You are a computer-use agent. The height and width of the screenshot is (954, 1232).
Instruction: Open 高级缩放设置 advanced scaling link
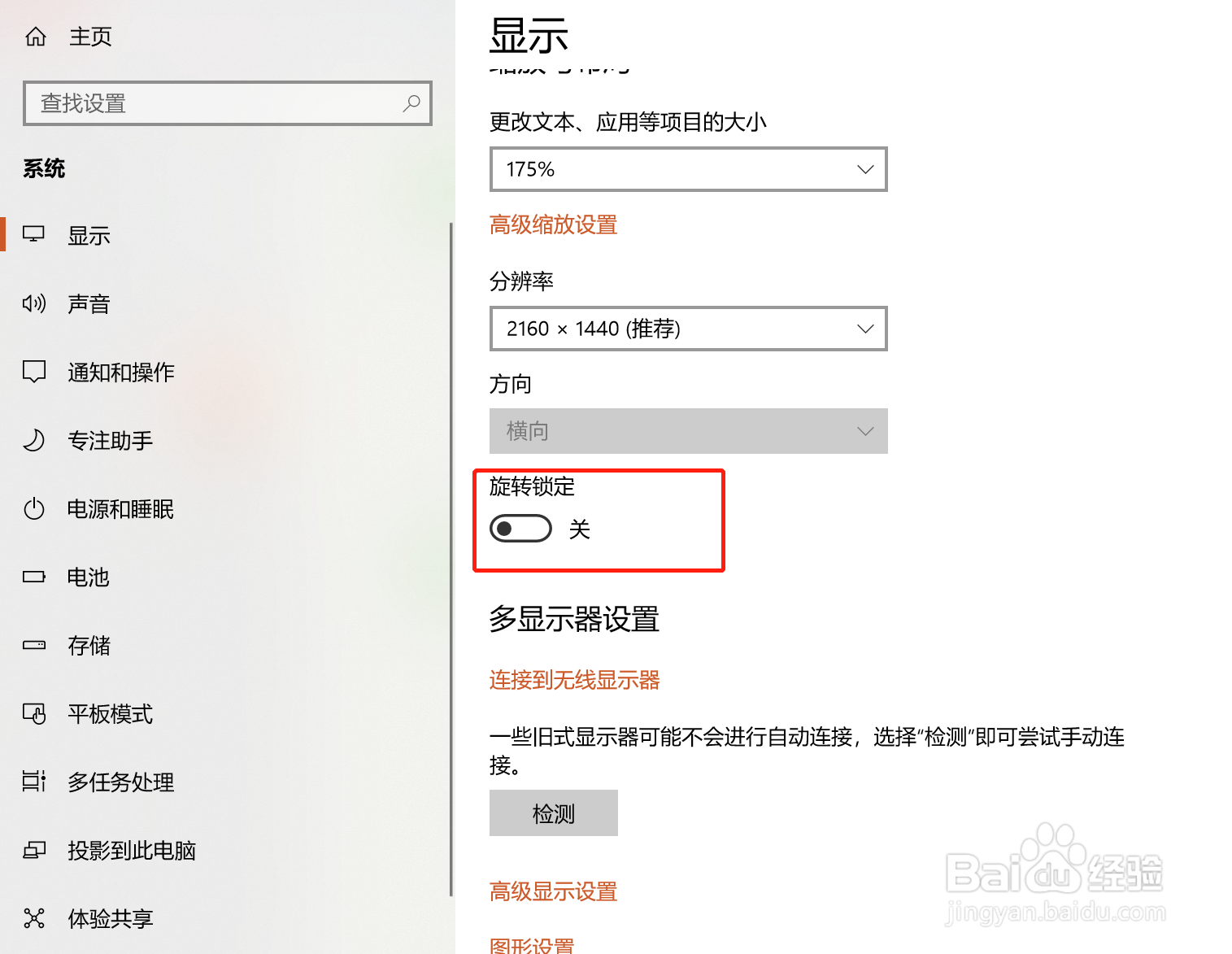click(553, 224)
